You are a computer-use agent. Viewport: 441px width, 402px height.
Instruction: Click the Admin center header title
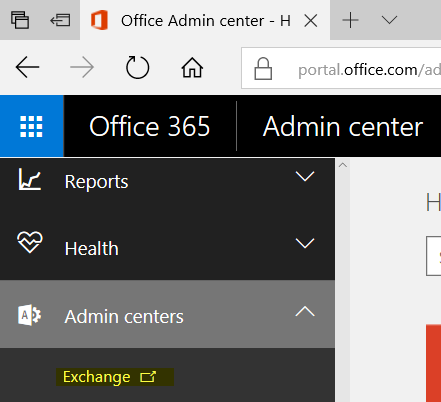343,126
